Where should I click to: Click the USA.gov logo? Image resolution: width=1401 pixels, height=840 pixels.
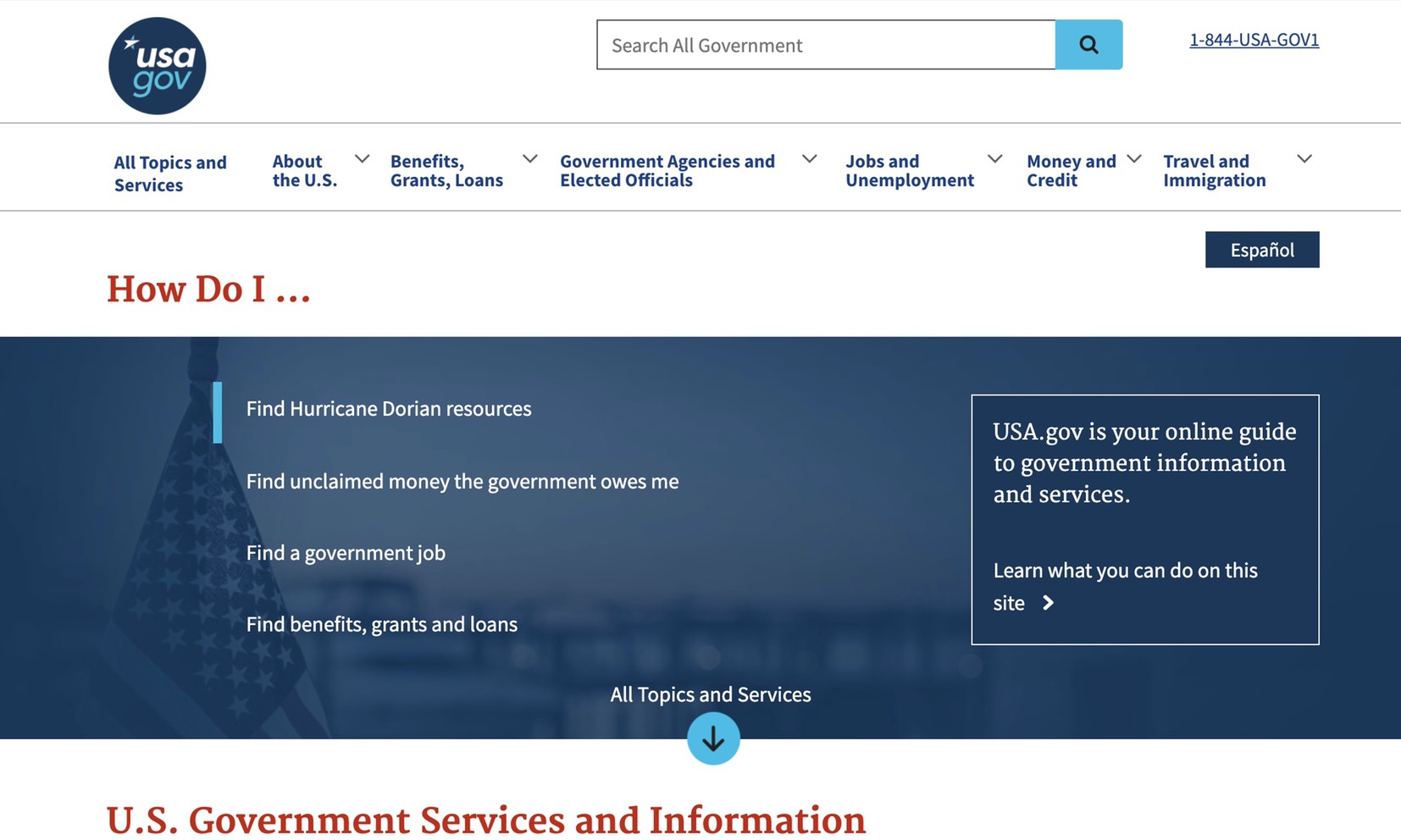pyautogui.click(x=157, y=66)
